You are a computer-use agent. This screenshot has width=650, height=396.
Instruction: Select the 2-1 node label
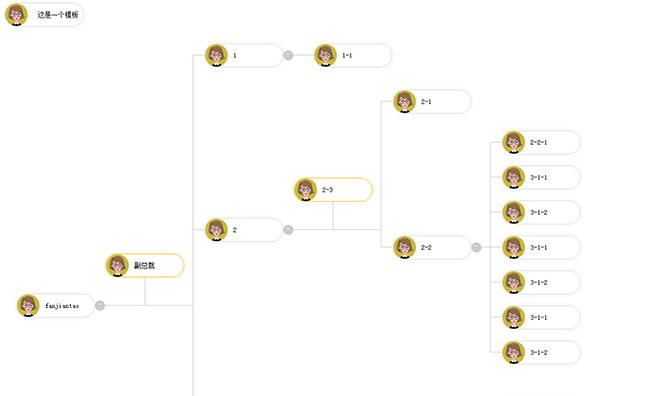[426, 102]
